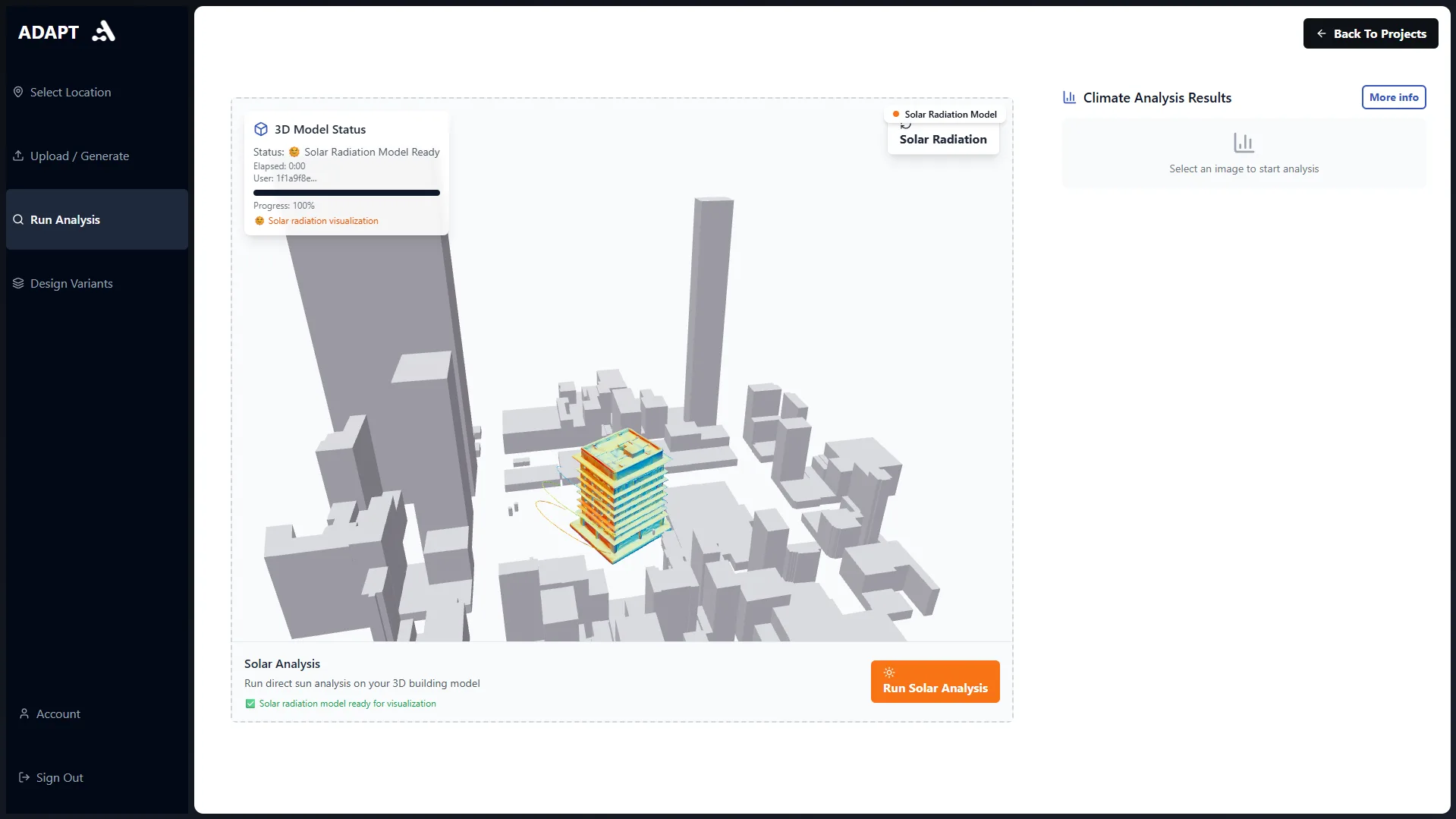Sign out of ADAPT
The width and height of the screenshot is (1456, 819).
(97, 777)
